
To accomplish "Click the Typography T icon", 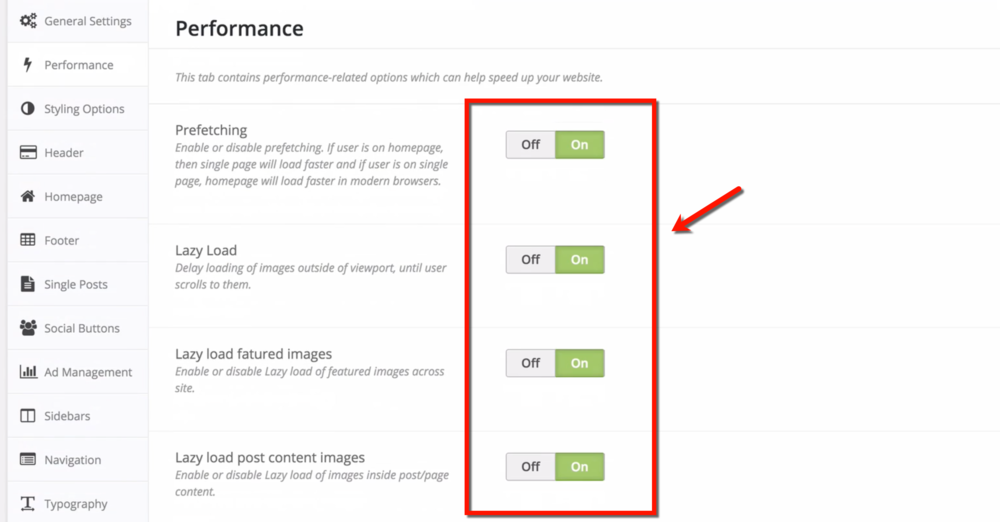I will click(x=27, y=503).
